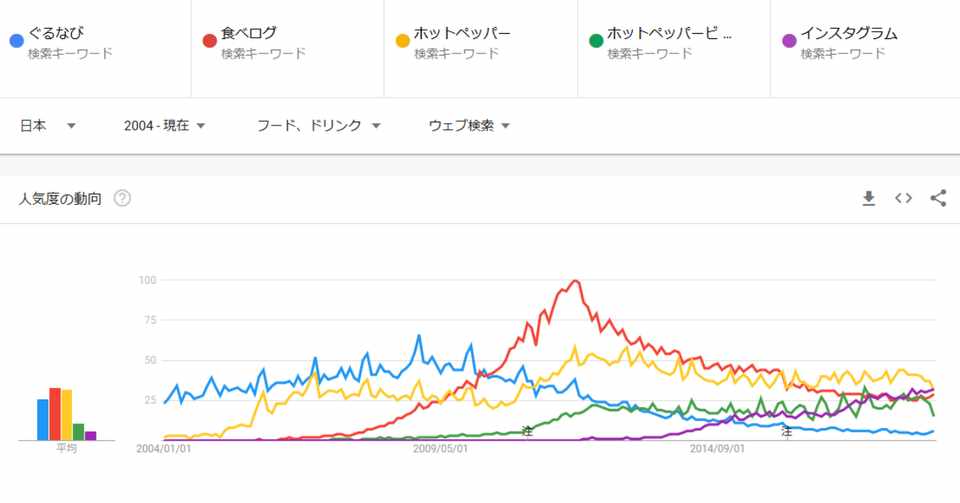The width and height of the screenshot is (960, 503).
Task: Click the first 注 note marker on chart
Action: click(527, 431)
